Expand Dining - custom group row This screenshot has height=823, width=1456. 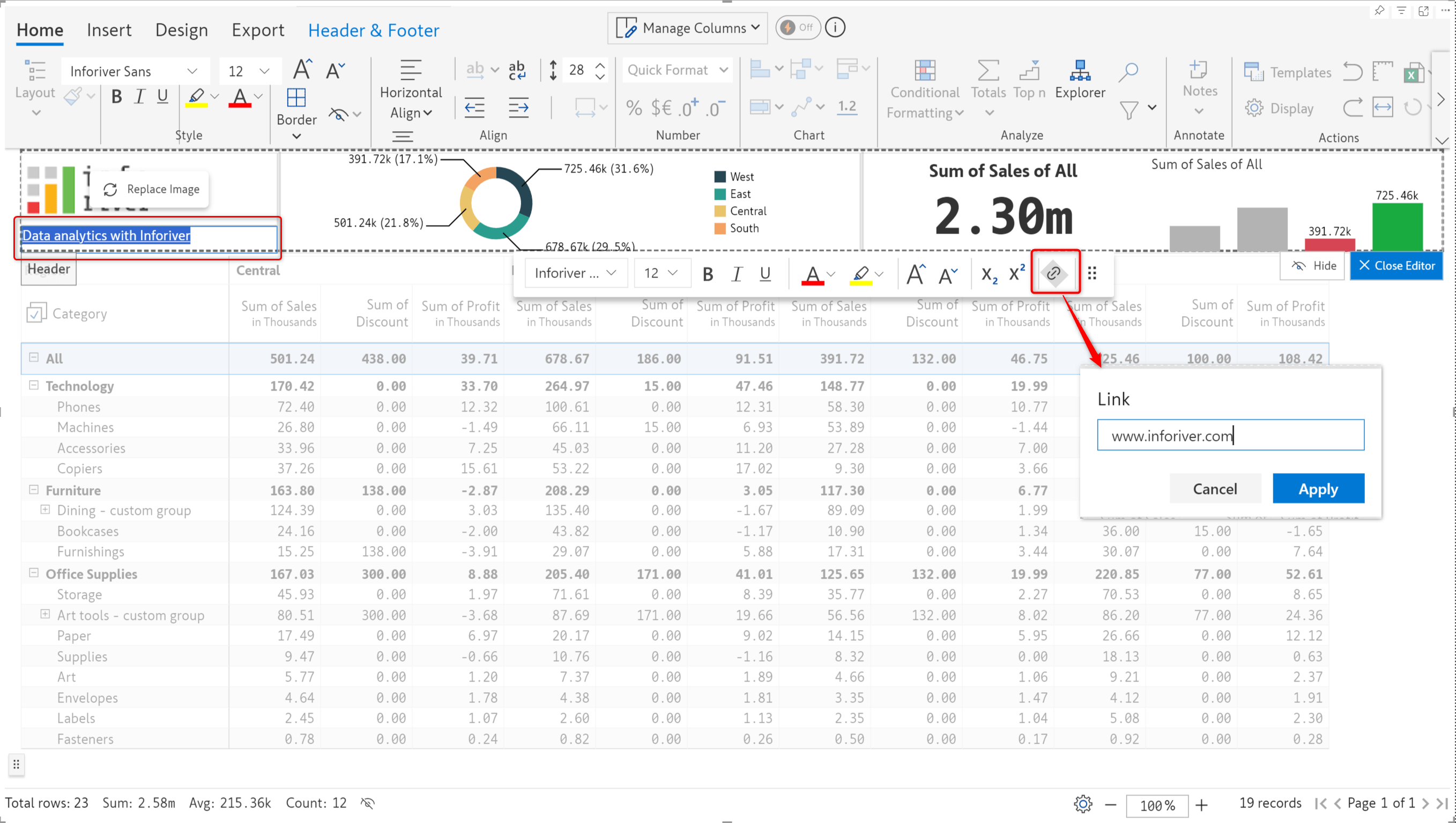[45, 510]
